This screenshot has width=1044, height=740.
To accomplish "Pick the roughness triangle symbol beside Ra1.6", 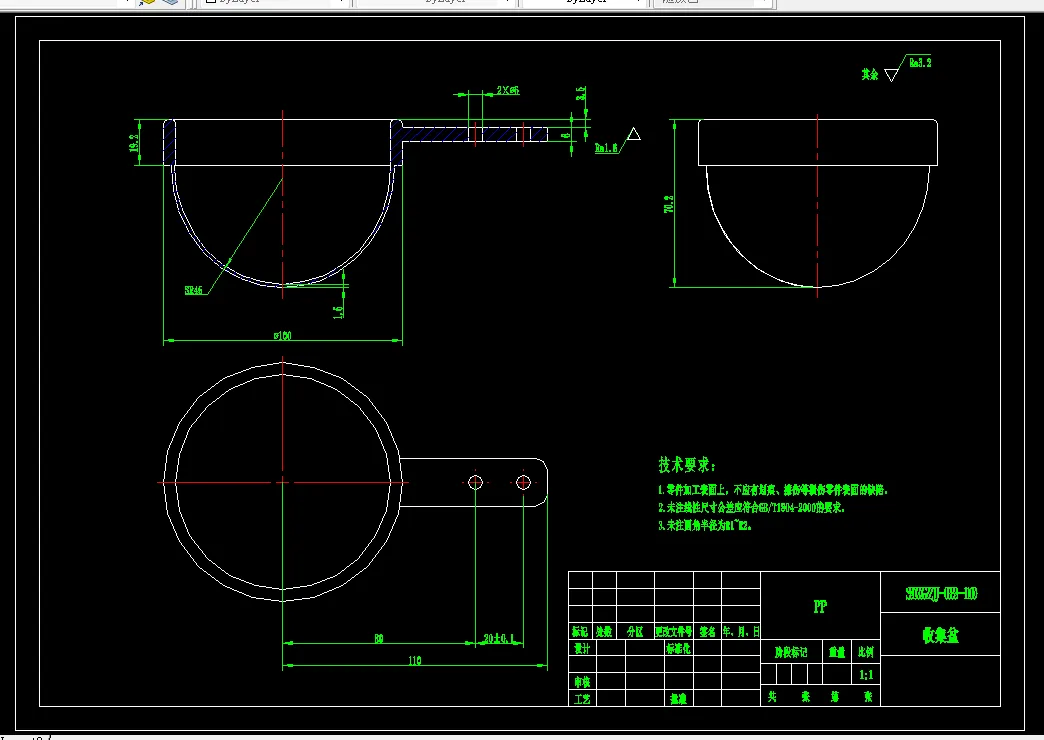I will coord(634,135).
